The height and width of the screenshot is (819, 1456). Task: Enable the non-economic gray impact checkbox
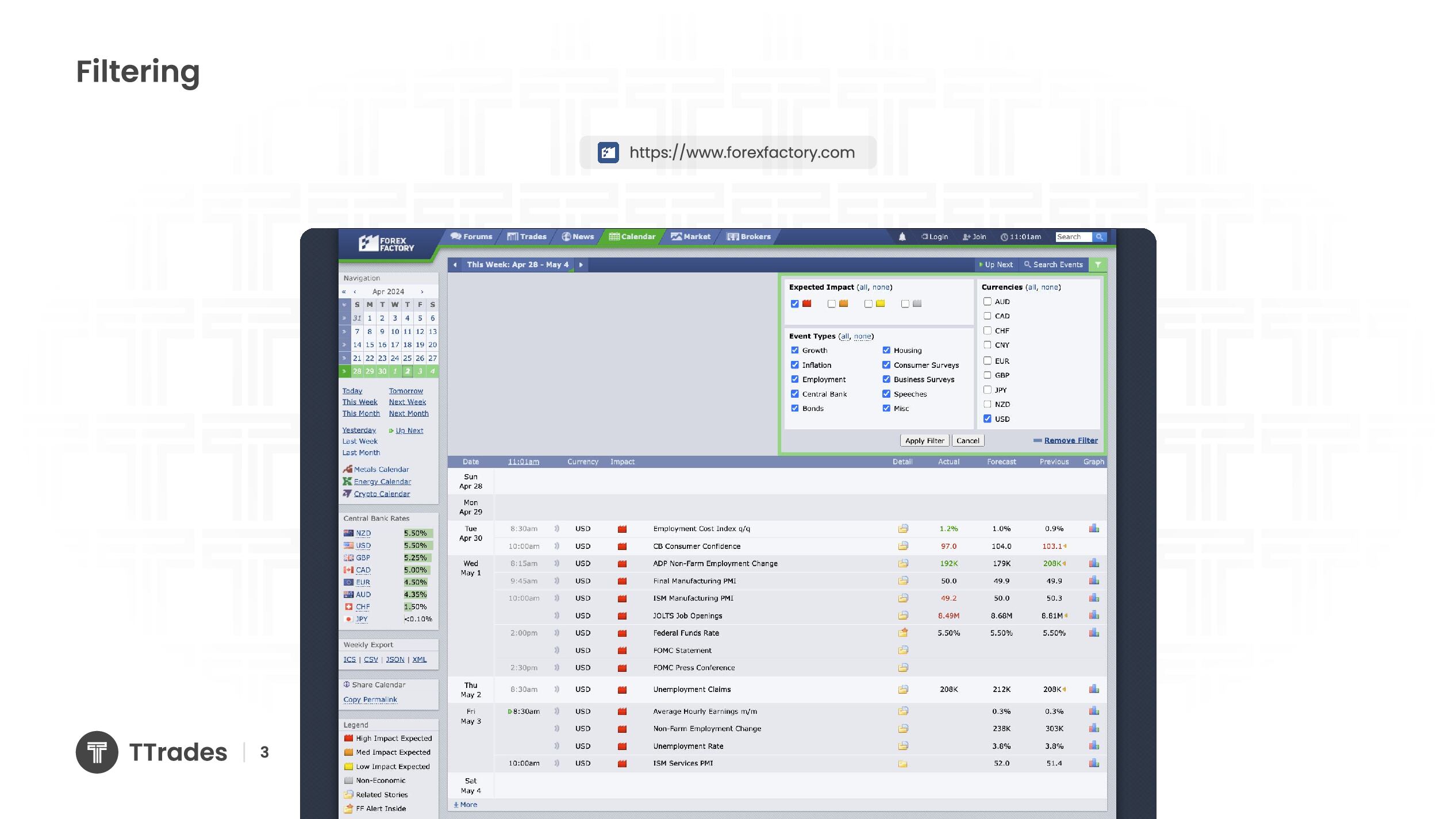click(x=905, y=304)
